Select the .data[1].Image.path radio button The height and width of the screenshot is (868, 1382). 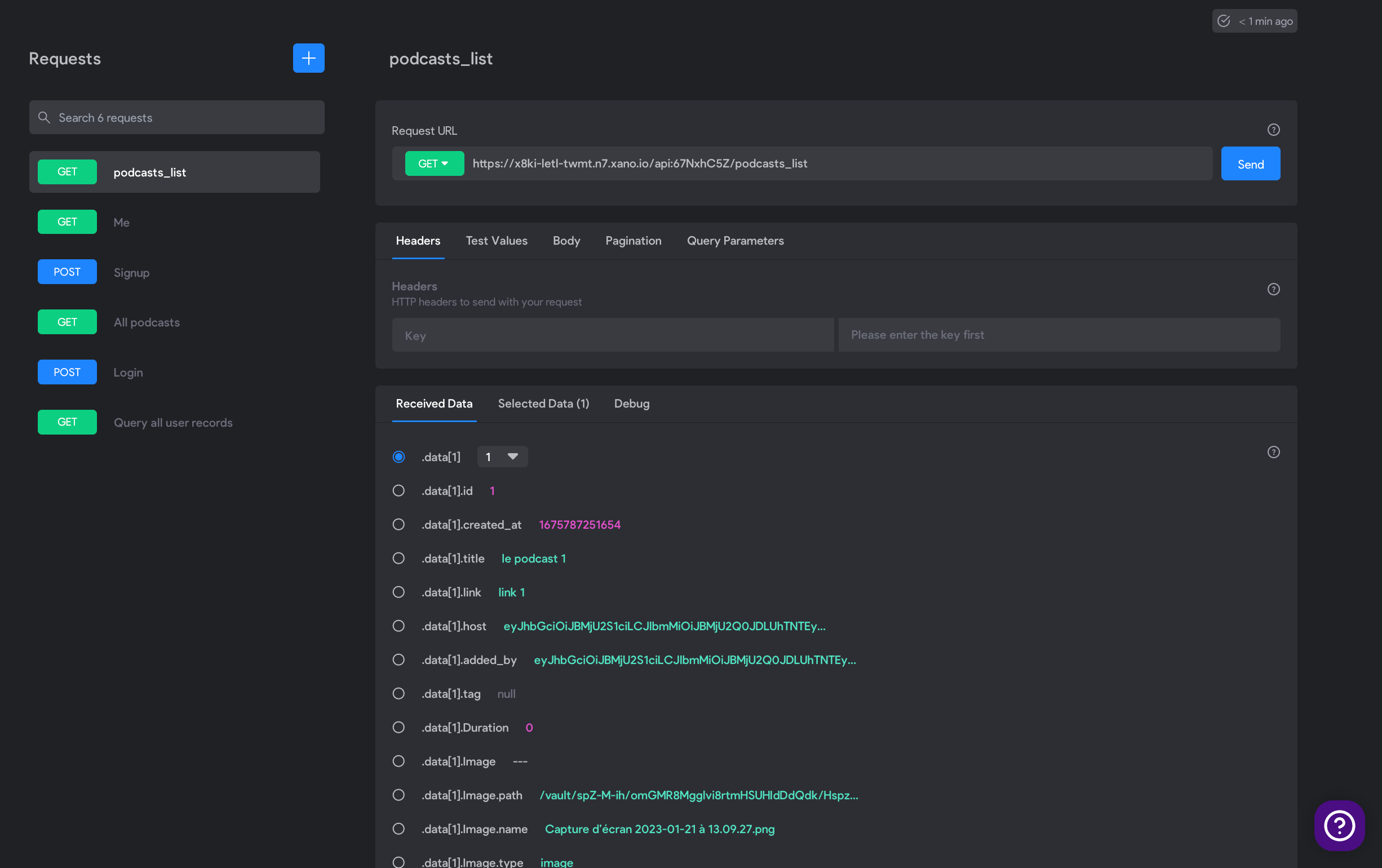tap(398, 795)
